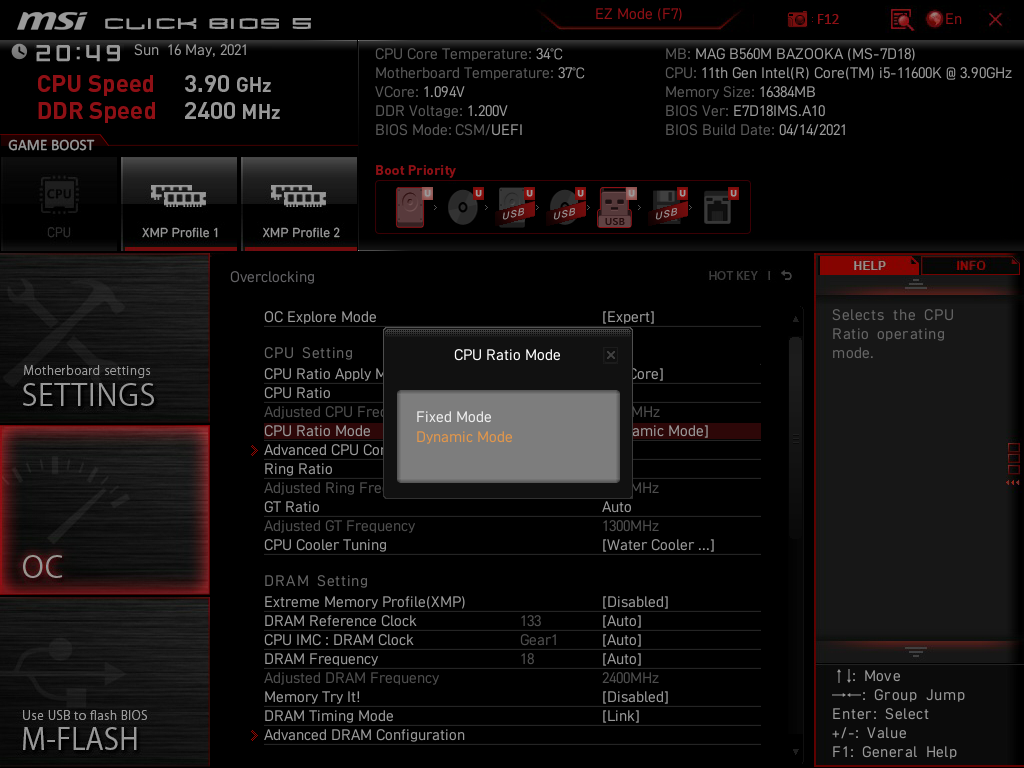Image resolution: width=1024 pixels, height=768 pixels.
Task: Select the DRAM Timing Mode label
Action: 328,716
